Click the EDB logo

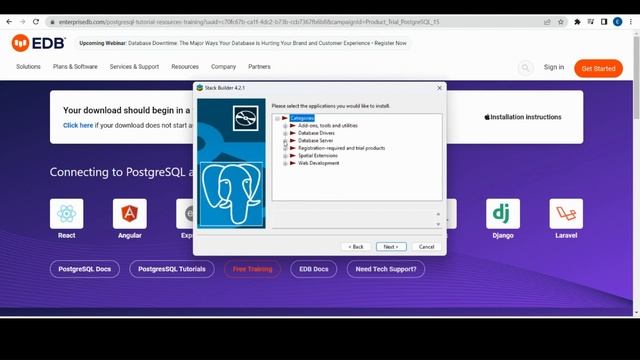(38, 43)
